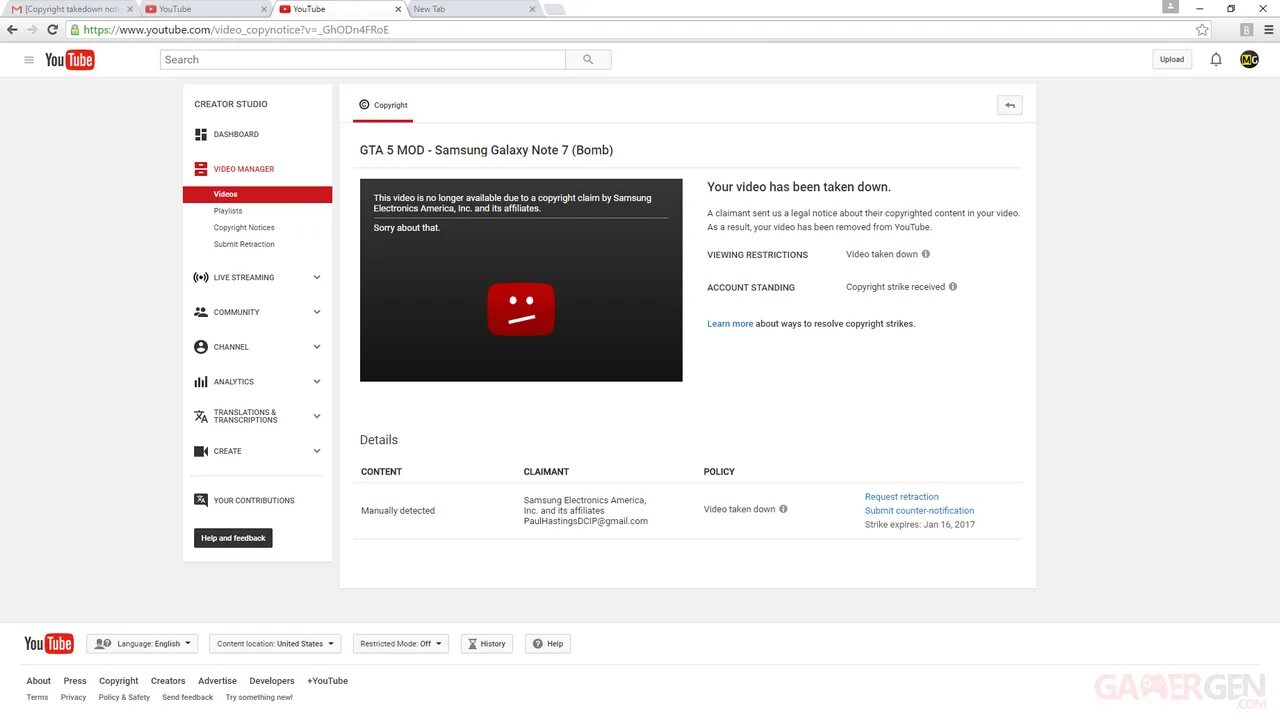Click the Community people icon
The width and height of the screenshot is (1280, 723).
coord(201,312)
